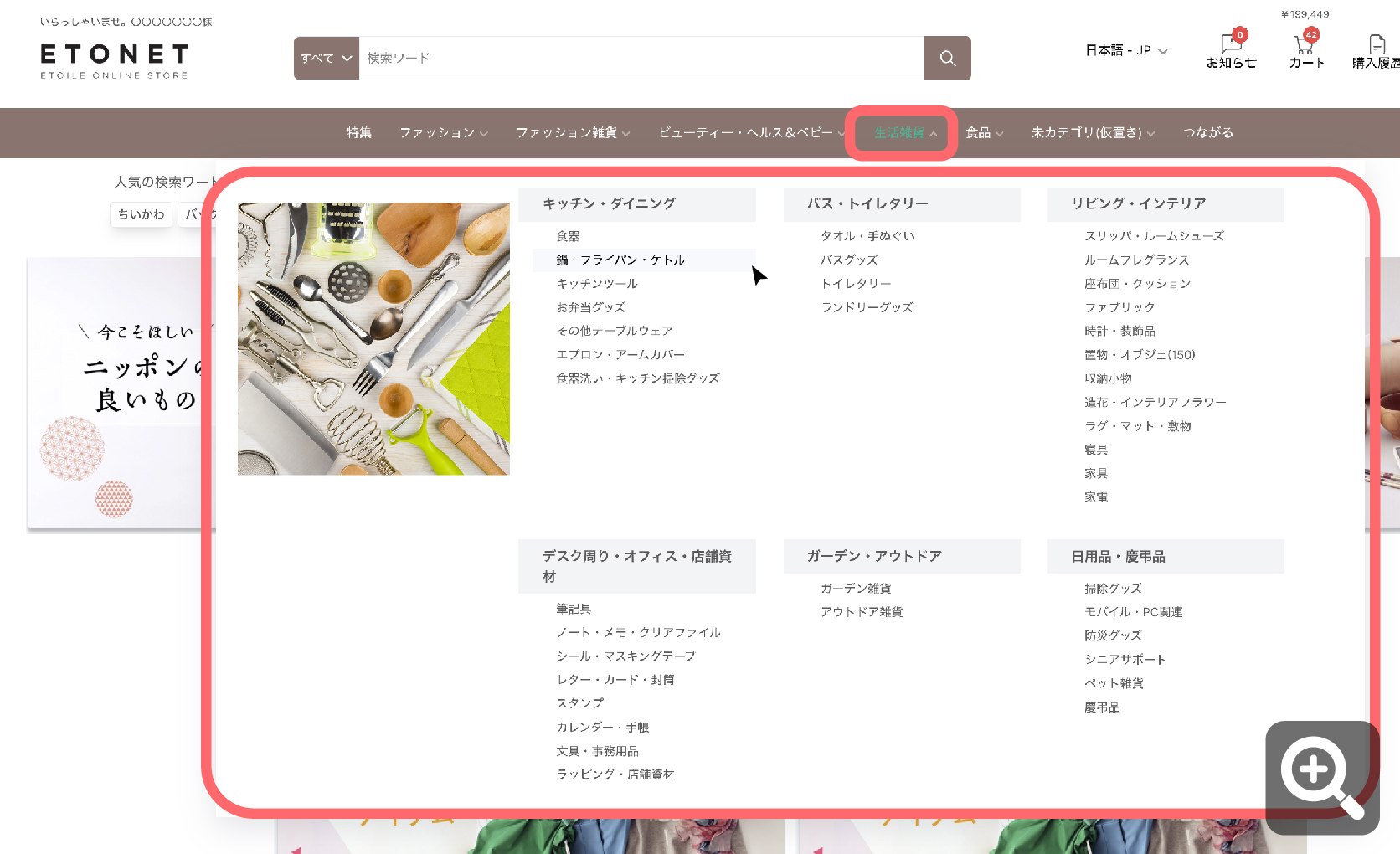Select 防災グッズ
Screen dimensions: 1400x854
click(x=1113, y=635)
